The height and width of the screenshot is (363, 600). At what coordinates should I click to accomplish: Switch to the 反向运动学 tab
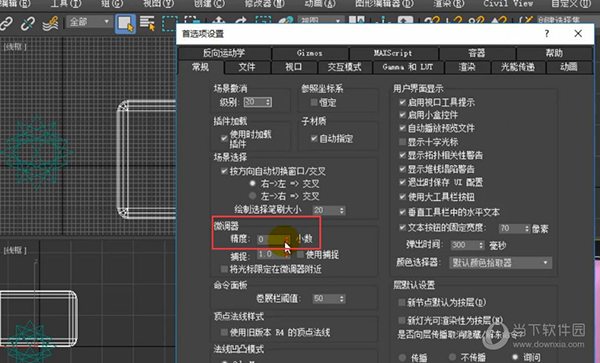[x=224, y=53]
